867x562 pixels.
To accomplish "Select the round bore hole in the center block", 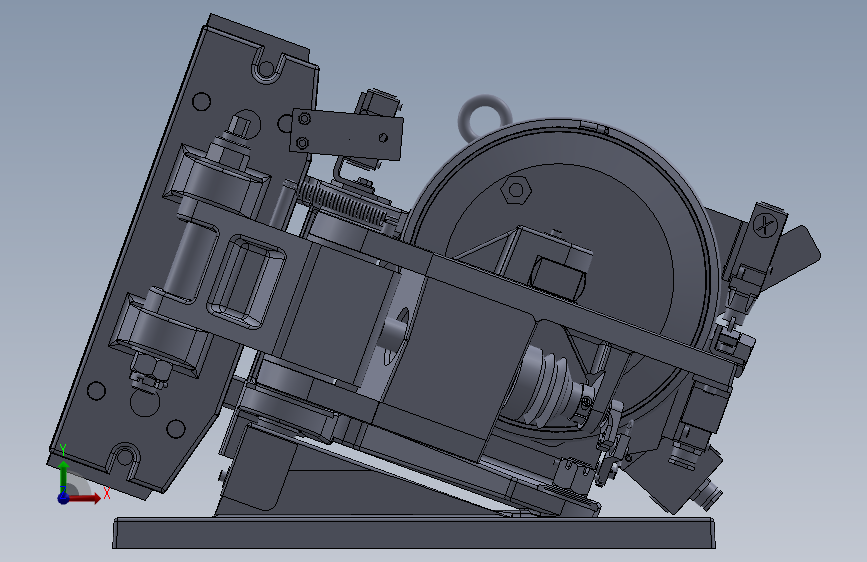I will pos(396,336).
